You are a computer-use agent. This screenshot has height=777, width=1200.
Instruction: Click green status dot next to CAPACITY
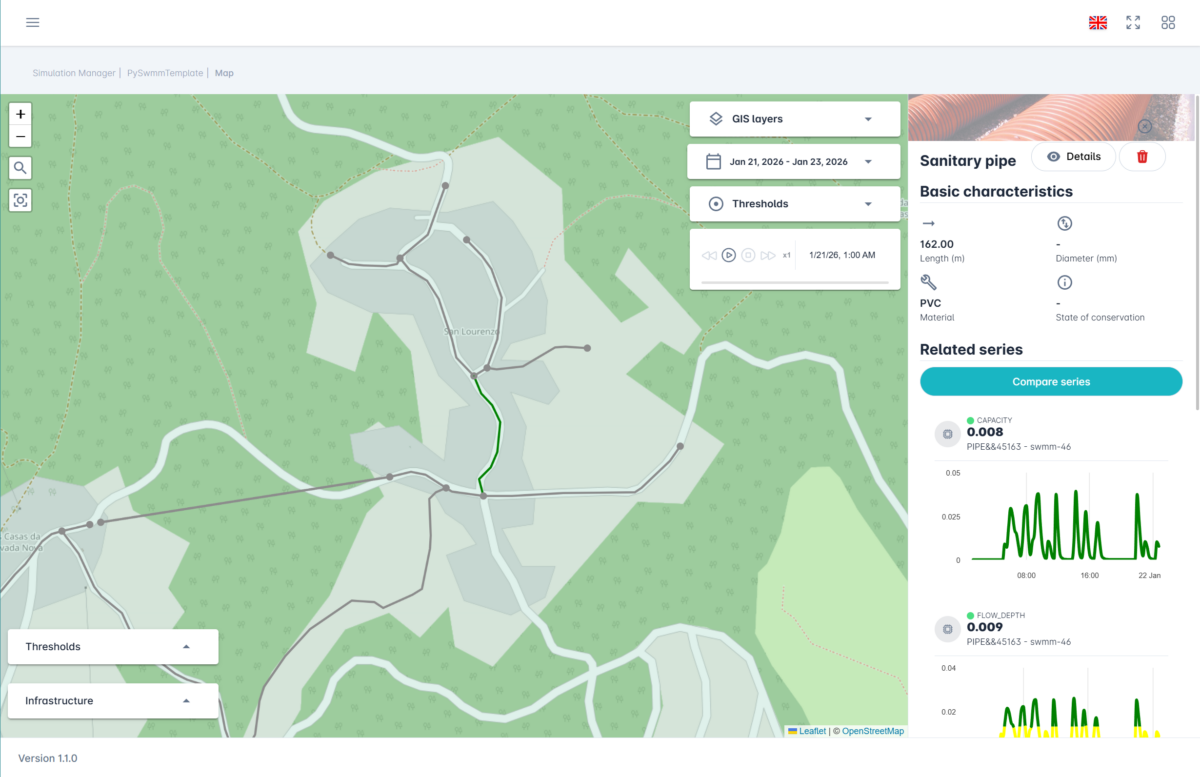971,420
